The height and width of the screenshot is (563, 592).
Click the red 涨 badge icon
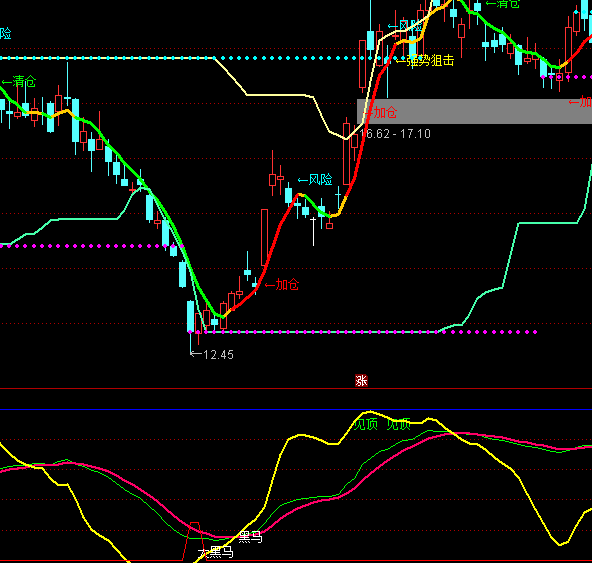(x=361, y=381)
